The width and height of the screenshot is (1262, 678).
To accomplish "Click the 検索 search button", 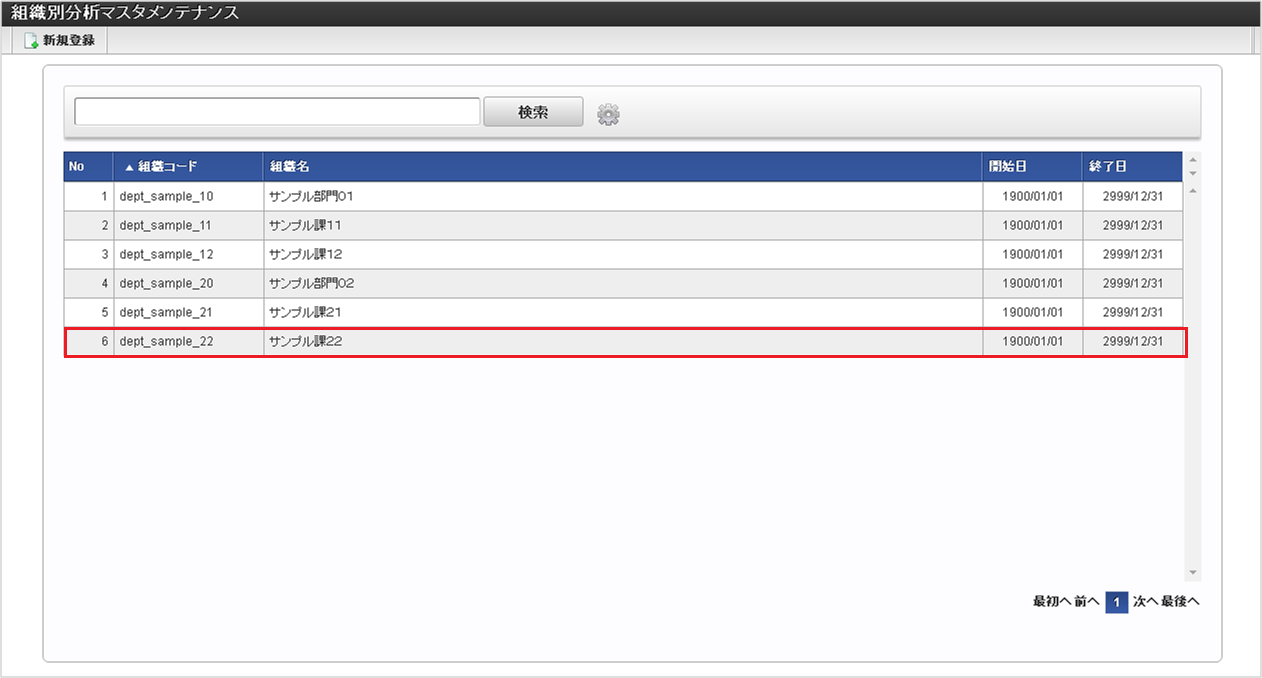I will point(533,112).
